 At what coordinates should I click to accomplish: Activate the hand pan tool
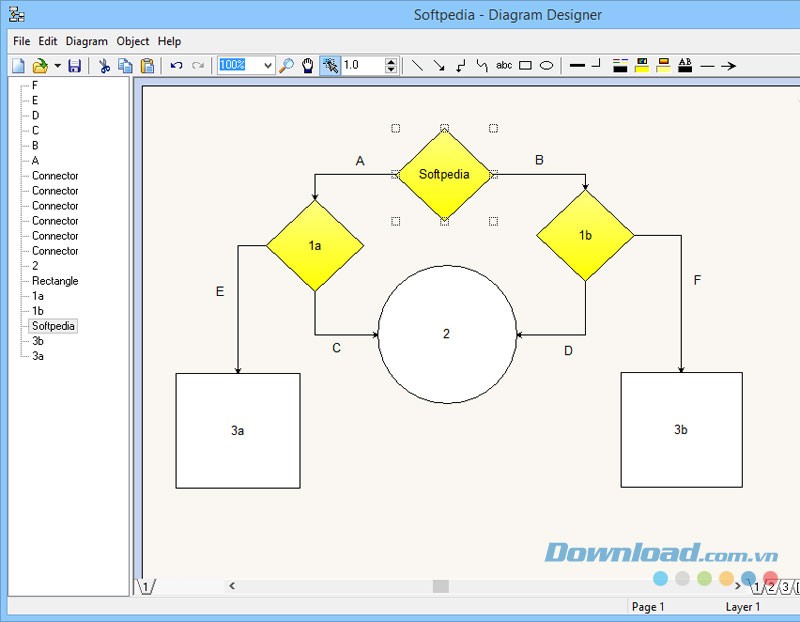click(307, 66)
